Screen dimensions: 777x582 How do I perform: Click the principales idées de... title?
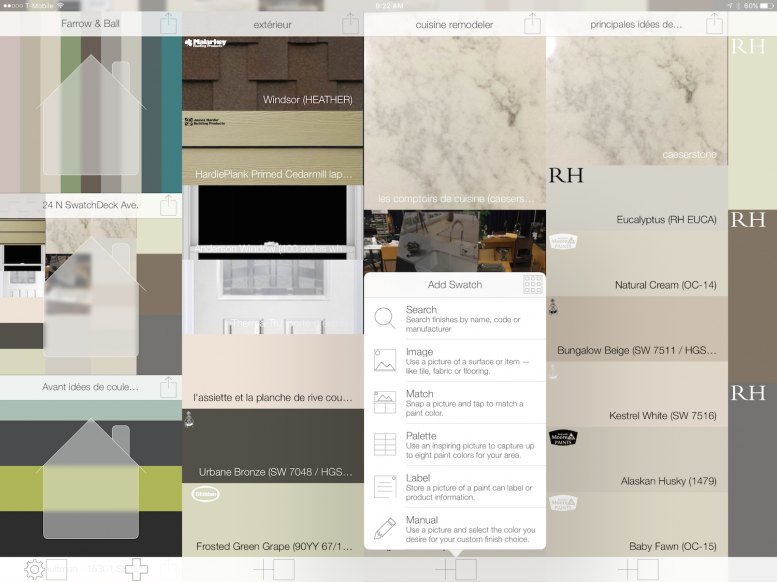pyautogui.click(x=636, y=24)
